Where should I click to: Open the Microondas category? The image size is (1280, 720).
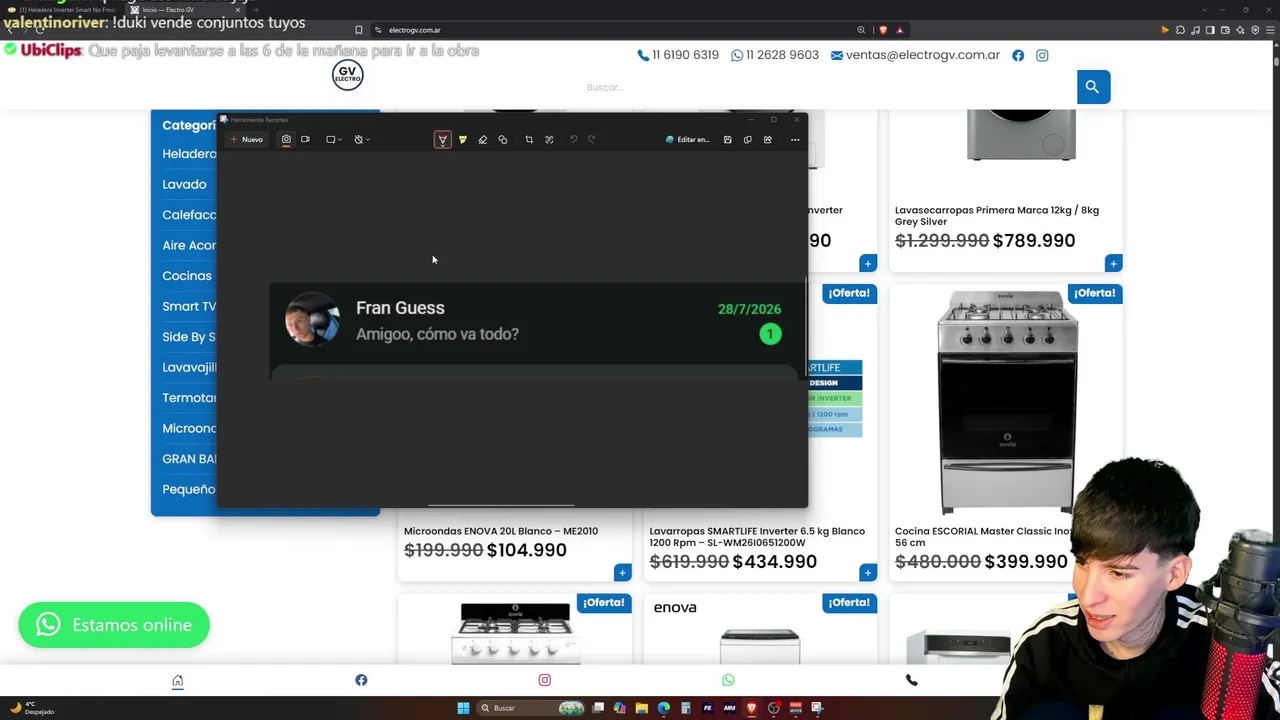coord(189,428)
